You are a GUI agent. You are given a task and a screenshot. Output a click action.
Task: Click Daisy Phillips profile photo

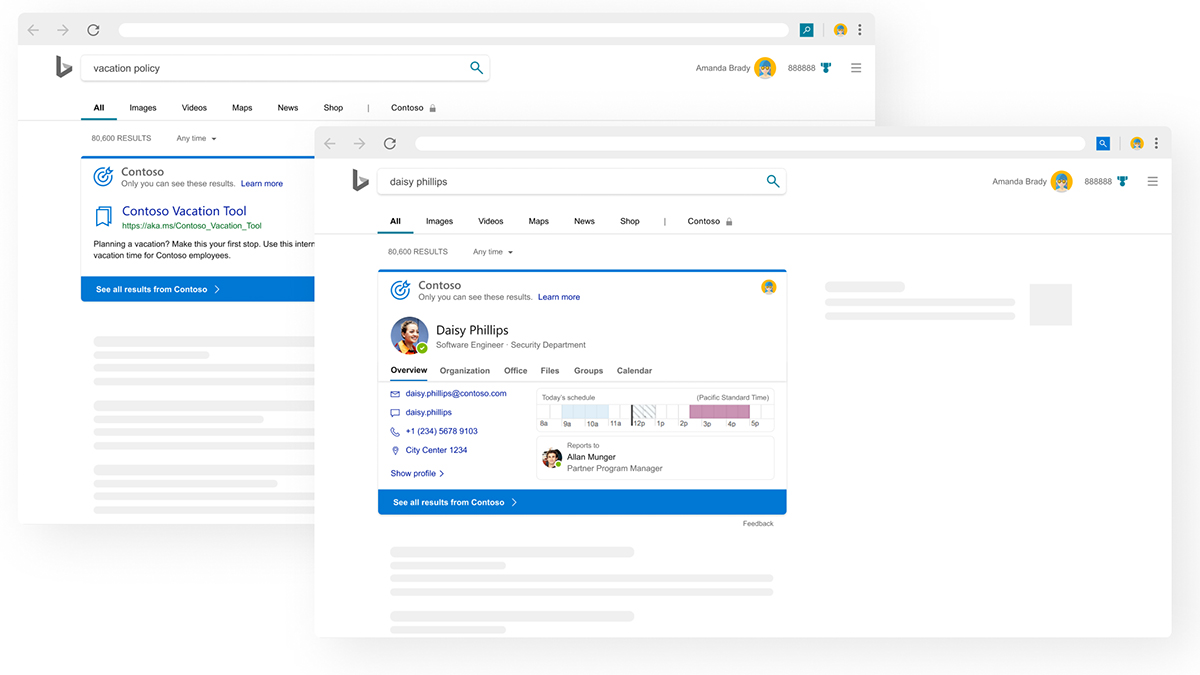click(409, 336)
